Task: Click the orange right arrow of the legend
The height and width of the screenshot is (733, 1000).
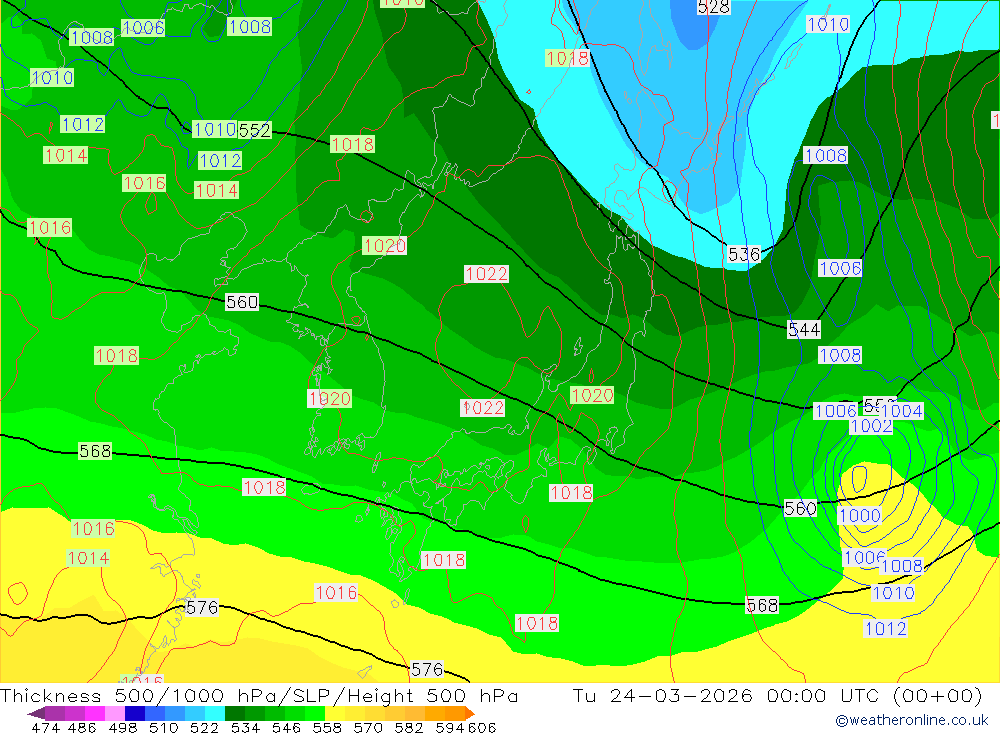Action: click(470, 713)
